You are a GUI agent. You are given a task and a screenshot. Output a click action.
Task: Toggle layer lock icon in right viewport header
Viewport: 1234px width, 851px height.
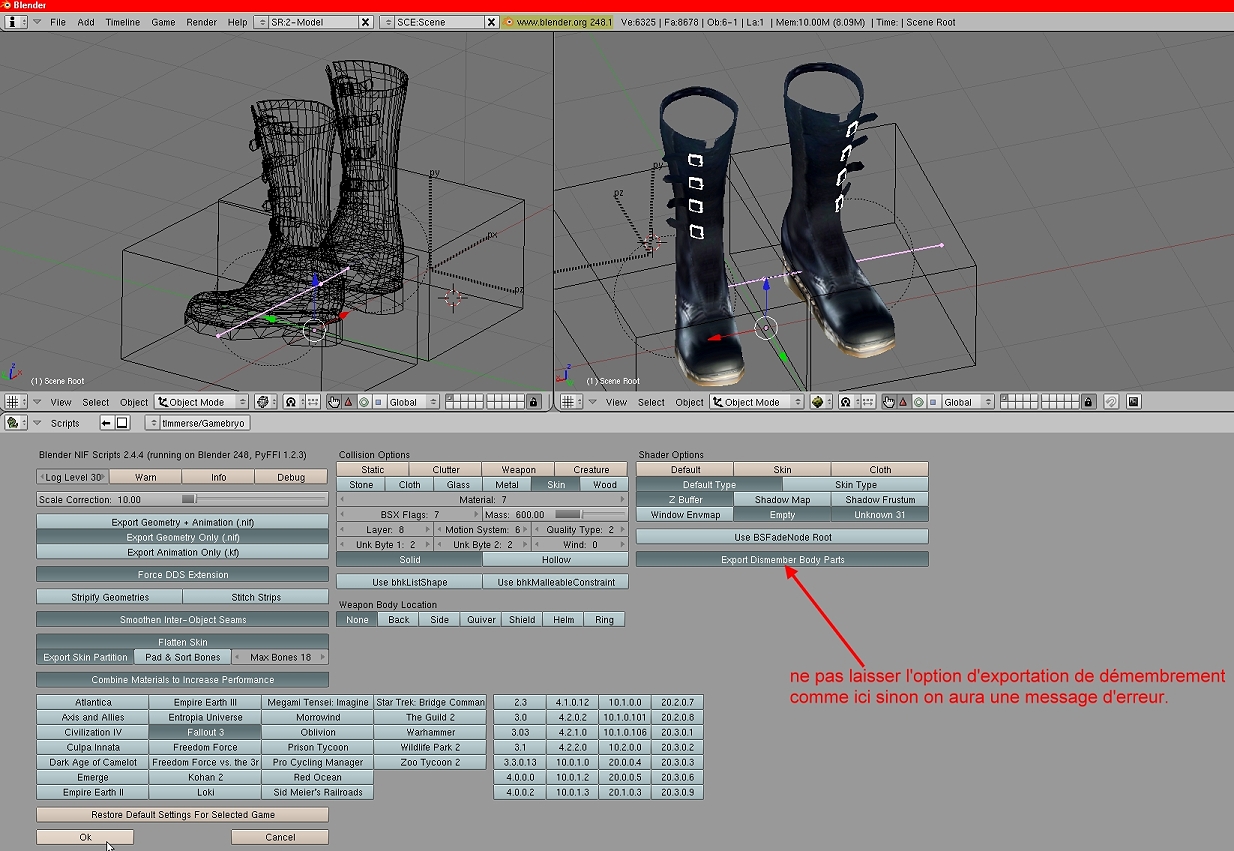point(1089,402)
